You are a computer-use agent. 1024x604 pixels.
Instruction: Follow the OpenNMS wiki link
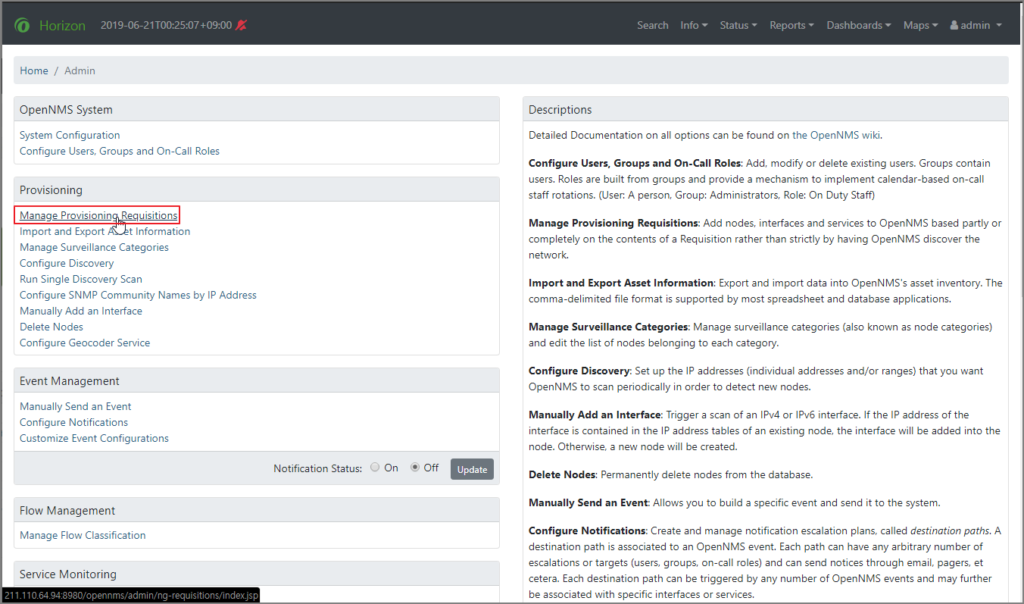[x=837, y=135]
